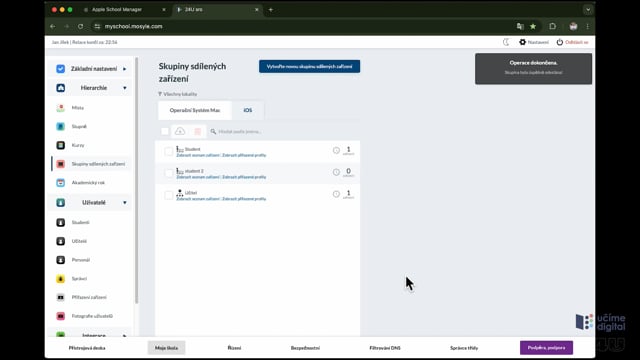Viewport: 640px width, 360px height.
Task: Open Zobrazit seznam zařízení for student 2
Action: (198, 177)
